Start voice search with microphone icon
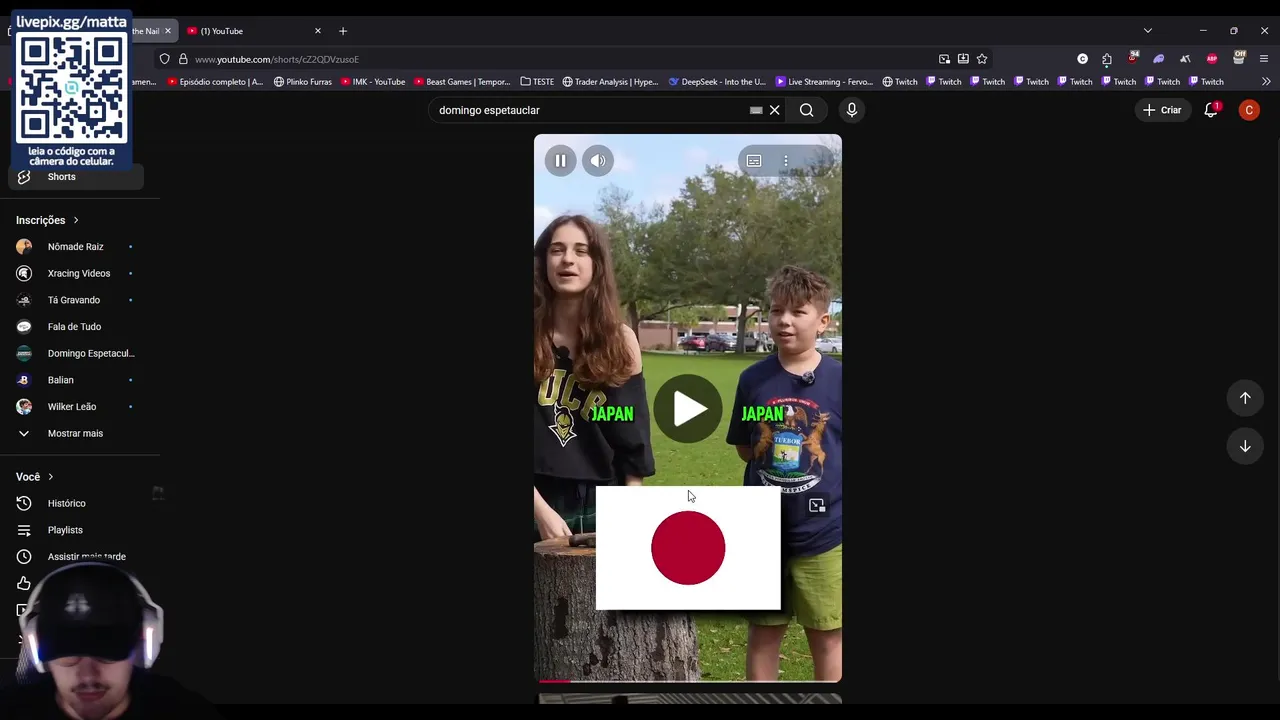 (852, 110)
